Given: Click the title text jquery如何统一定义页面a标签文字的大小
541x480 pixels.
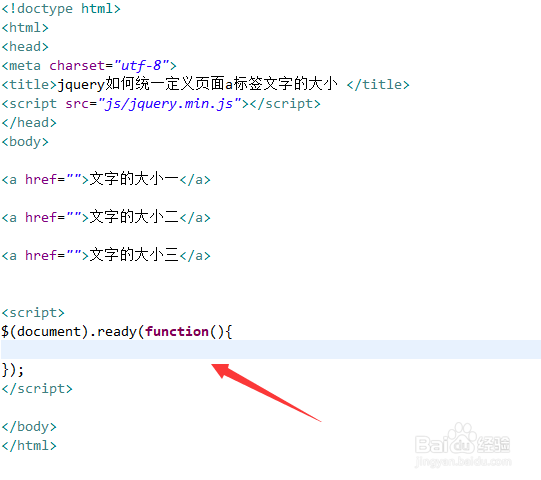Looking at the screenshot, I should 197,84.
